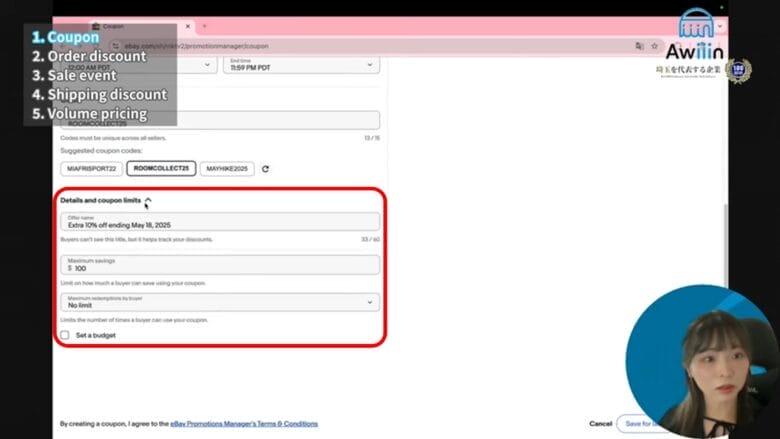Choose suggested code MIAFRISPORT22
The width and height of the screenshot is (780, 439).
coord(90,169)
